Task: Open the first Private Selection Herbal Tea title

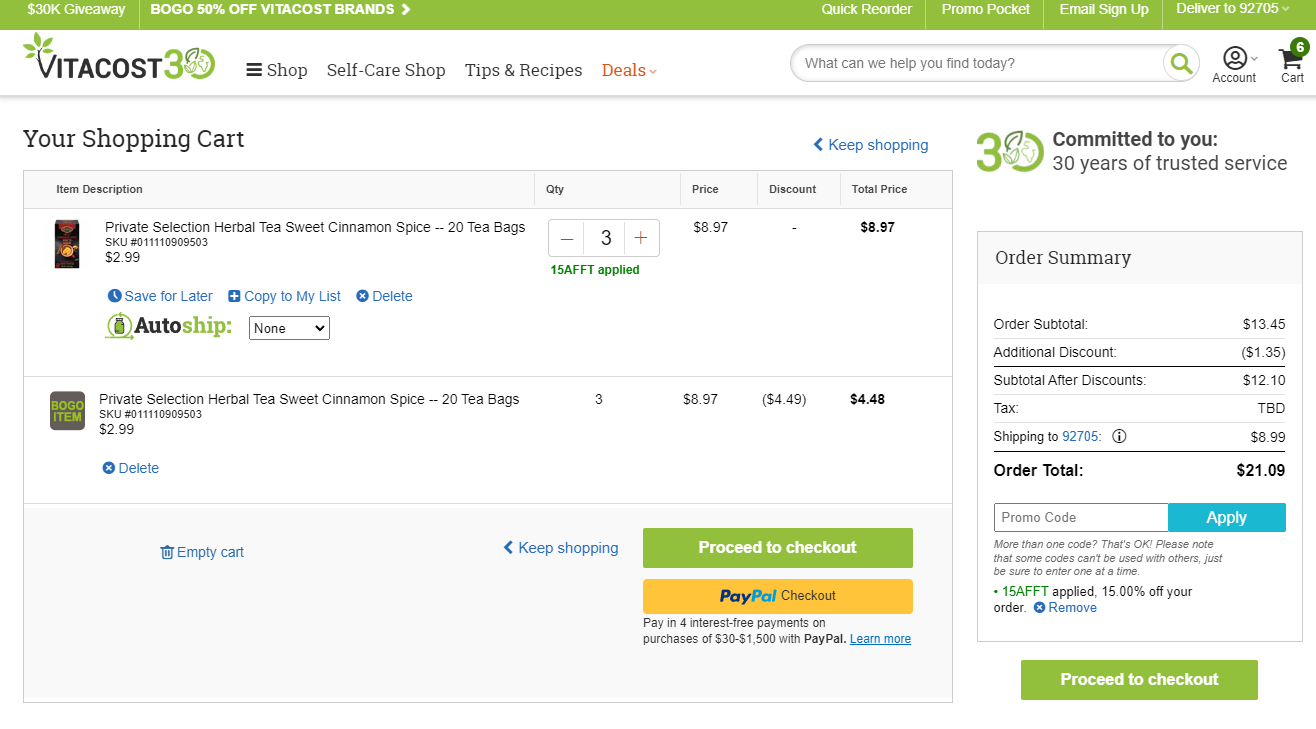Action: pos(315,227)
